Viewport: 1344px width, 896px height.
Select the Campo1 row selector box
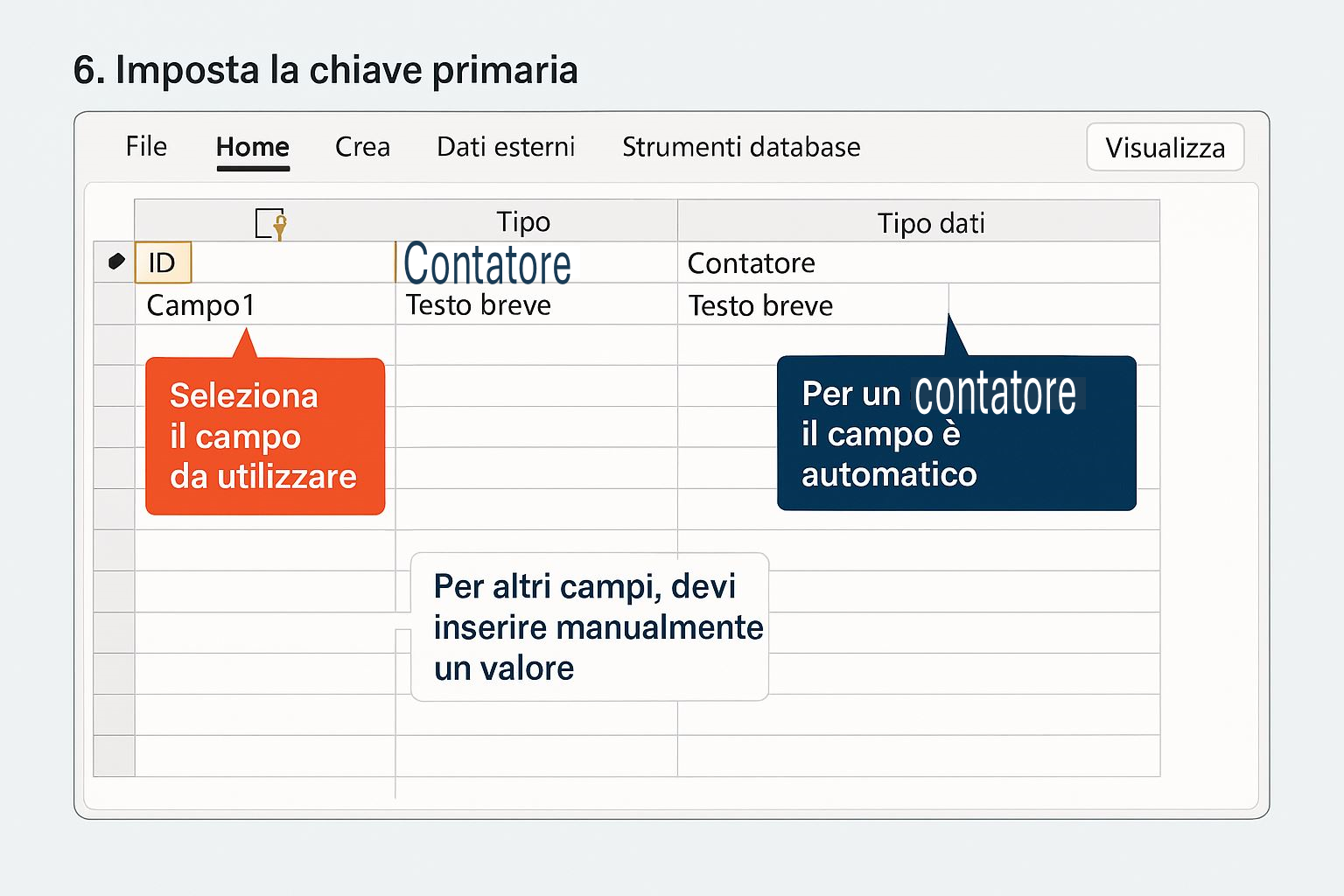click(x=115, y=304)
